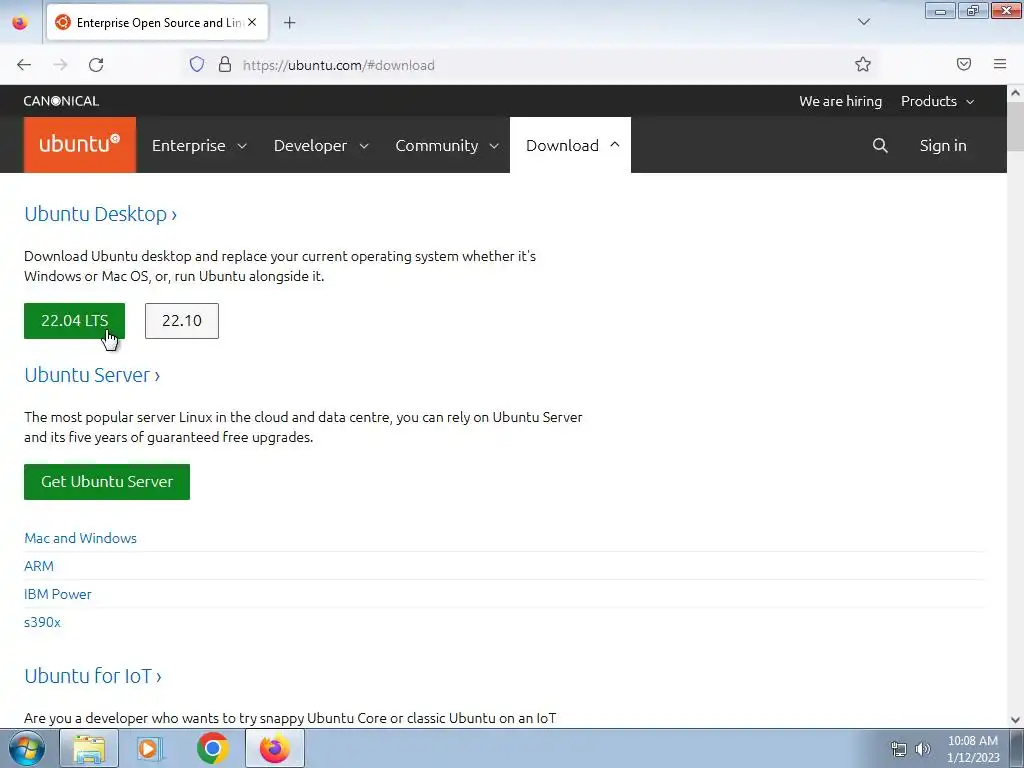
Task: Open a new tab with the plus icon
Action: click(289, 23)
